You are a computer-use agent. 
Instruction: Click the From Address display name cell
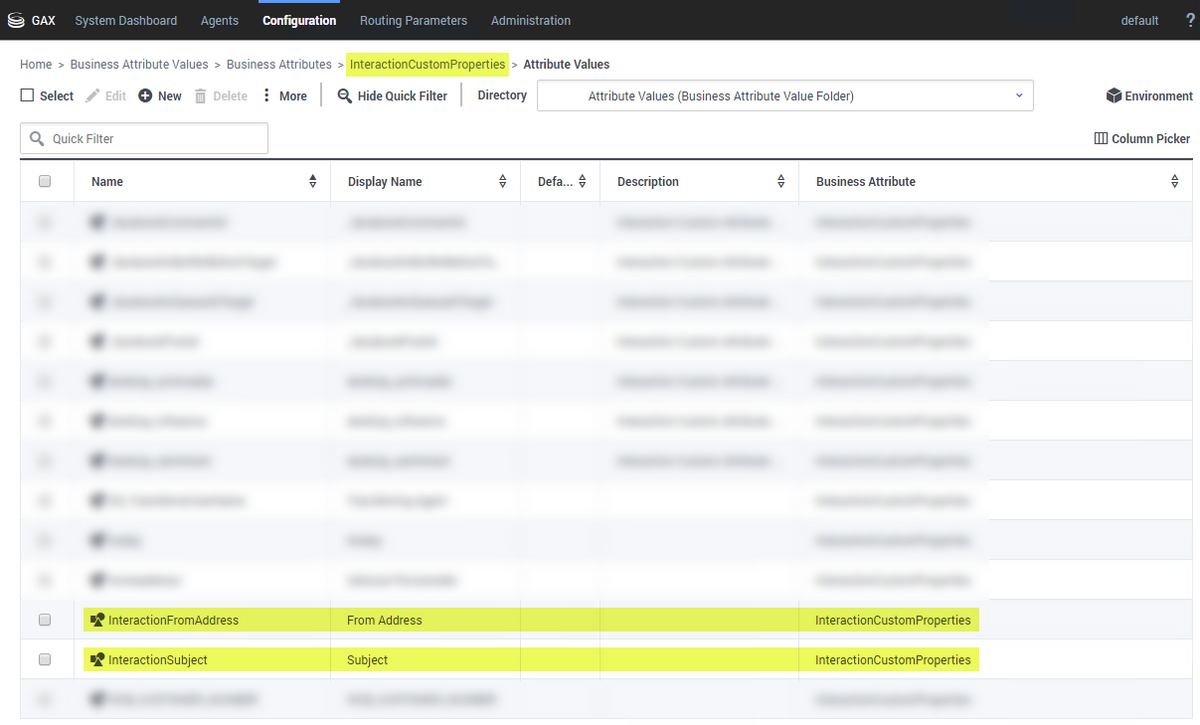point(385,620)
